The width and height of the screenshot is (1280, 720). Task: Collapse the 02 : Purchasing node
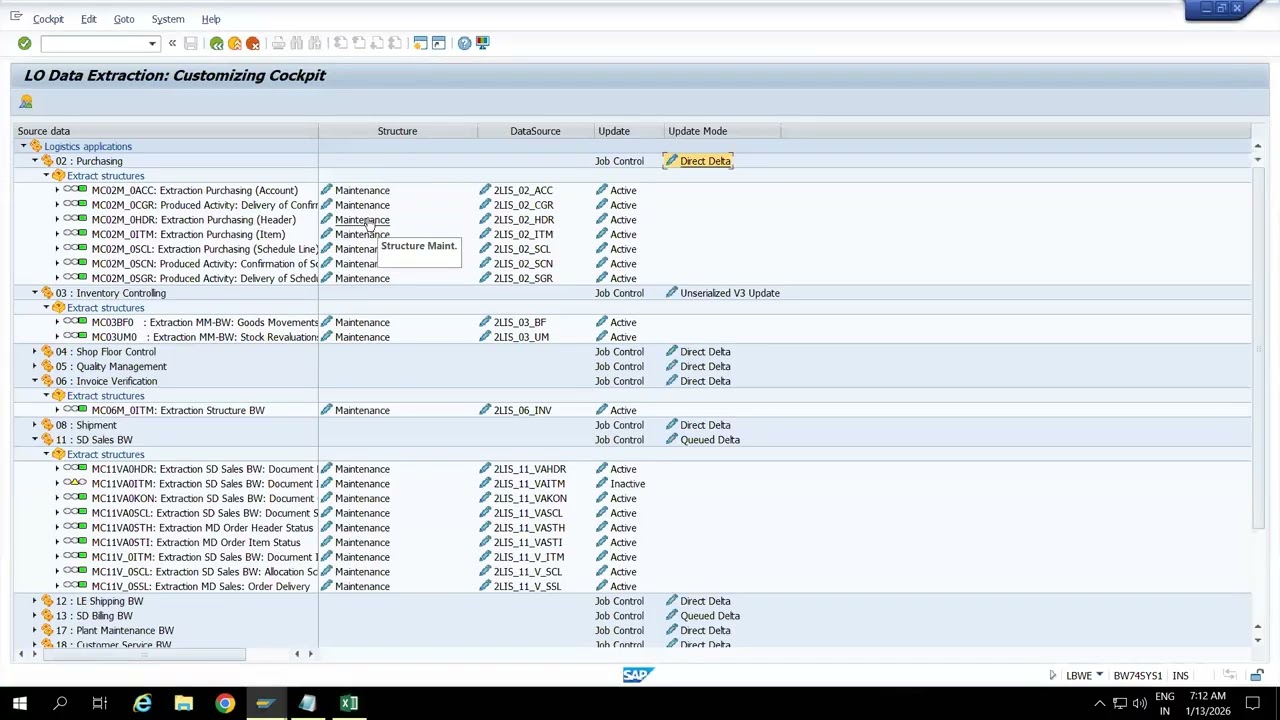point(34,161)
